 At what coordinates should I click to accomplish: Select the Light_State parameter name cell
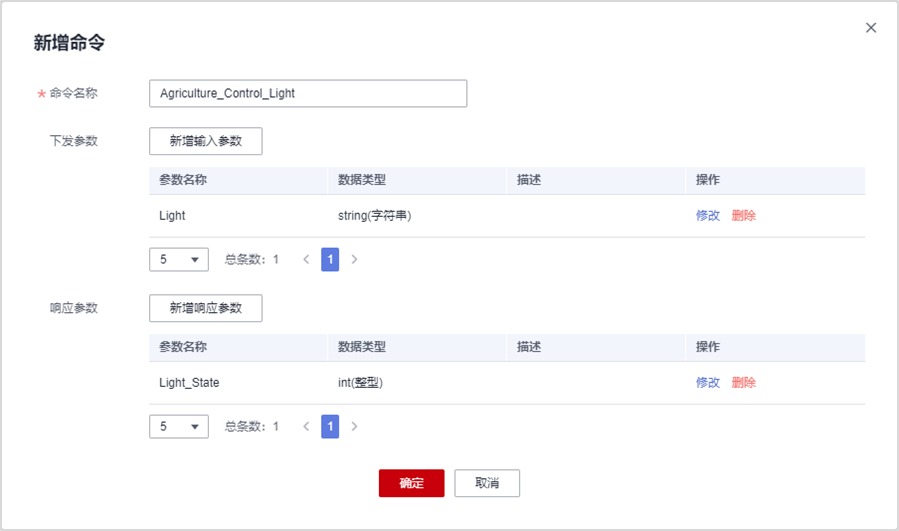189,383
